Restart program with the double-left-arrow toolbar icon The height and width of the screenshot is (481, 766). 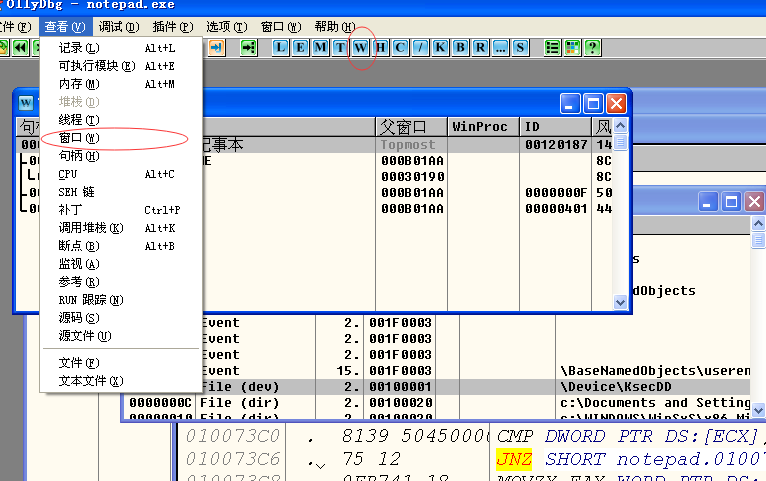pyautogui.click(x=20, y=47)
